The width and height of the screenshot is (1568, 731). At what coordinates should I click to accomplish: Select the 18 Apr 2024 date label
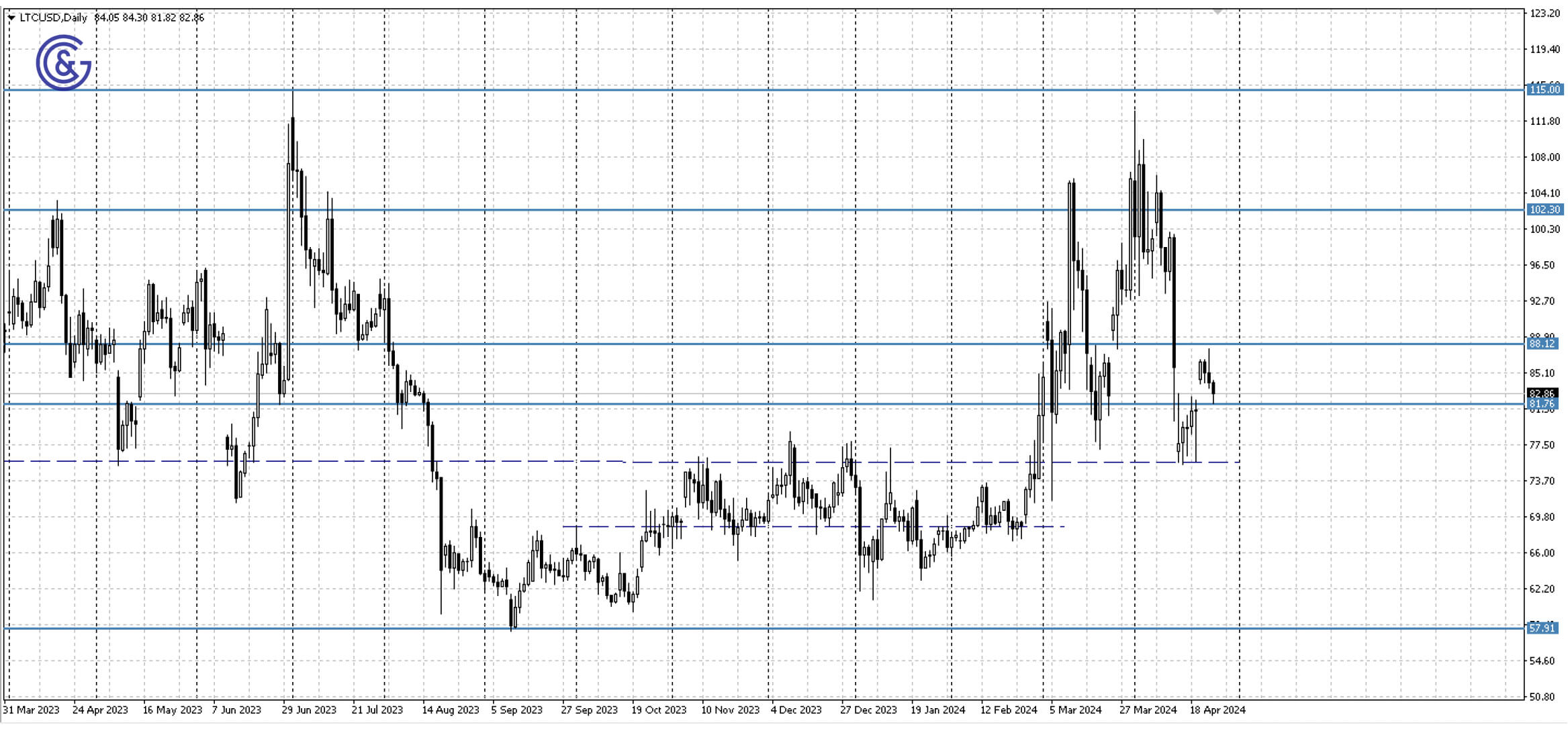(x=1217, y=710)
